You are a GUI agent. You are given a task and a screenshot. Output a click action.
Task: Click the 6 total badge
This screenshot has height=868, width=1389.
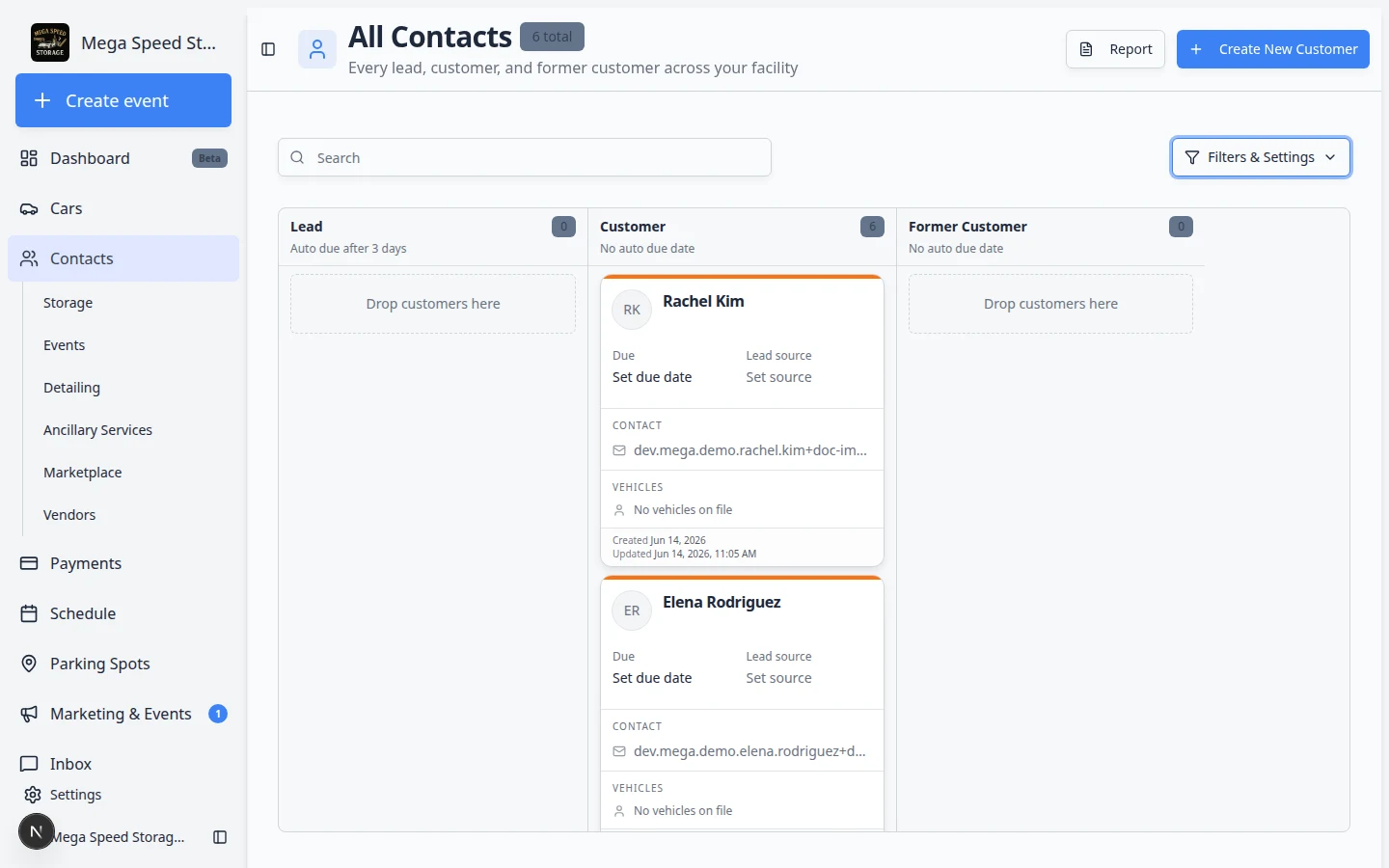(x=552, y=37)
